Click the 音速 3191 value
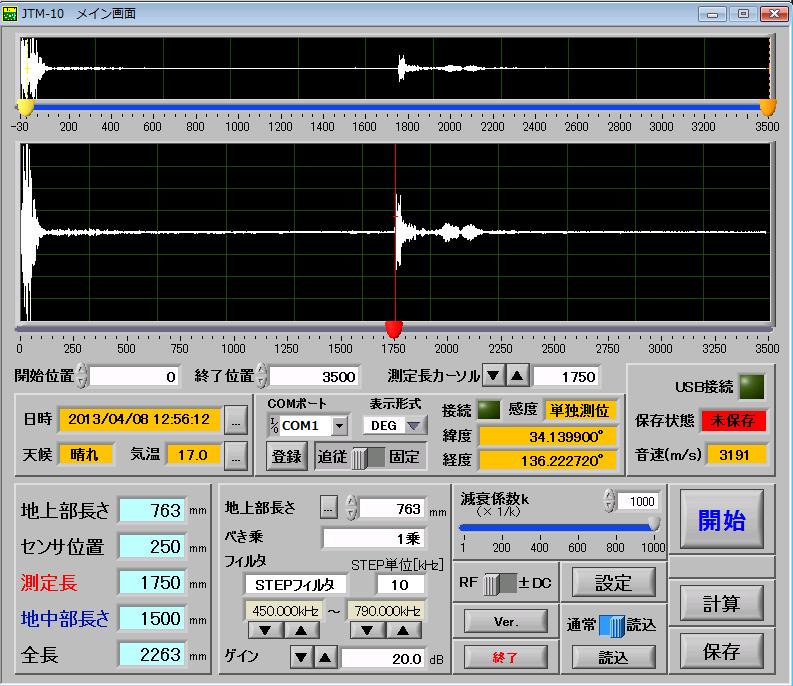The width and height of the screenshot is (793, 686). (x=736, y=455)
